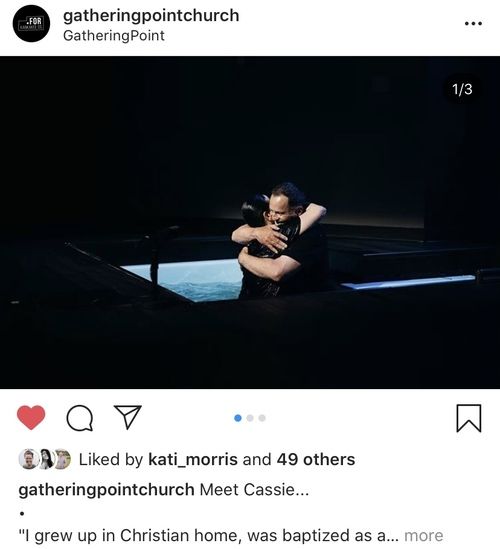This screenshot has height=549, width=500.
Task: Tap the baptism hug photo
Action: pos(250,222)
